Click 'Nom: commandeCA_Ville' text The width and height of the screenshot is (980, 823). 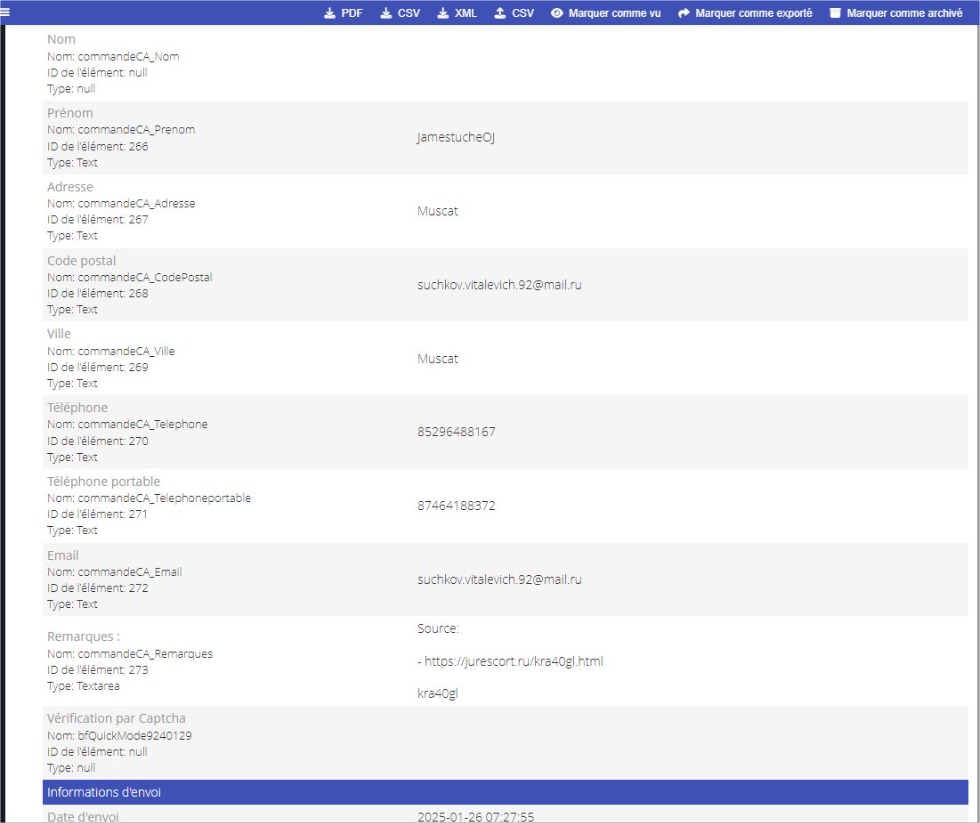(x=111, y=351)
